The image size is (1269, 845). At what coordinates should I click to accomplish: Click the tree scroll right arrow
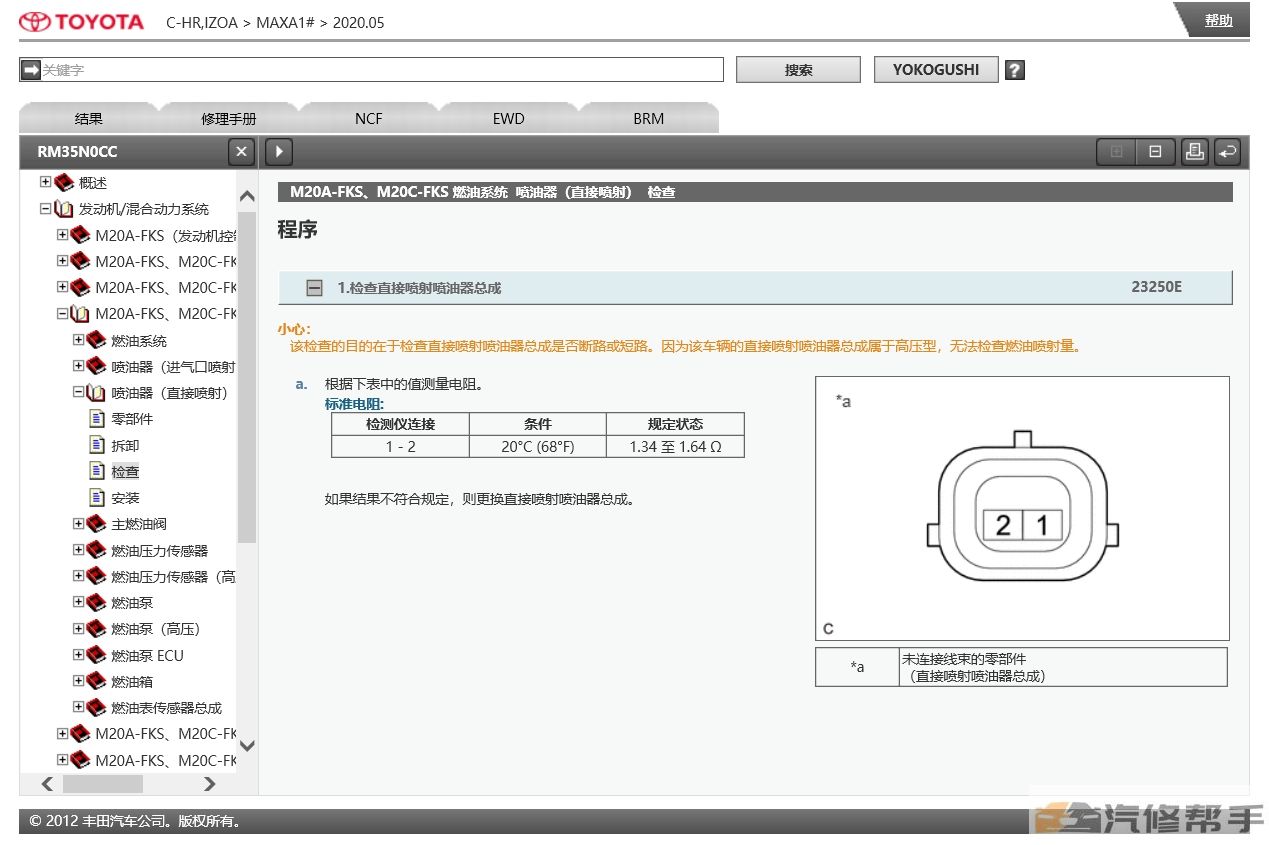point(209,784)
